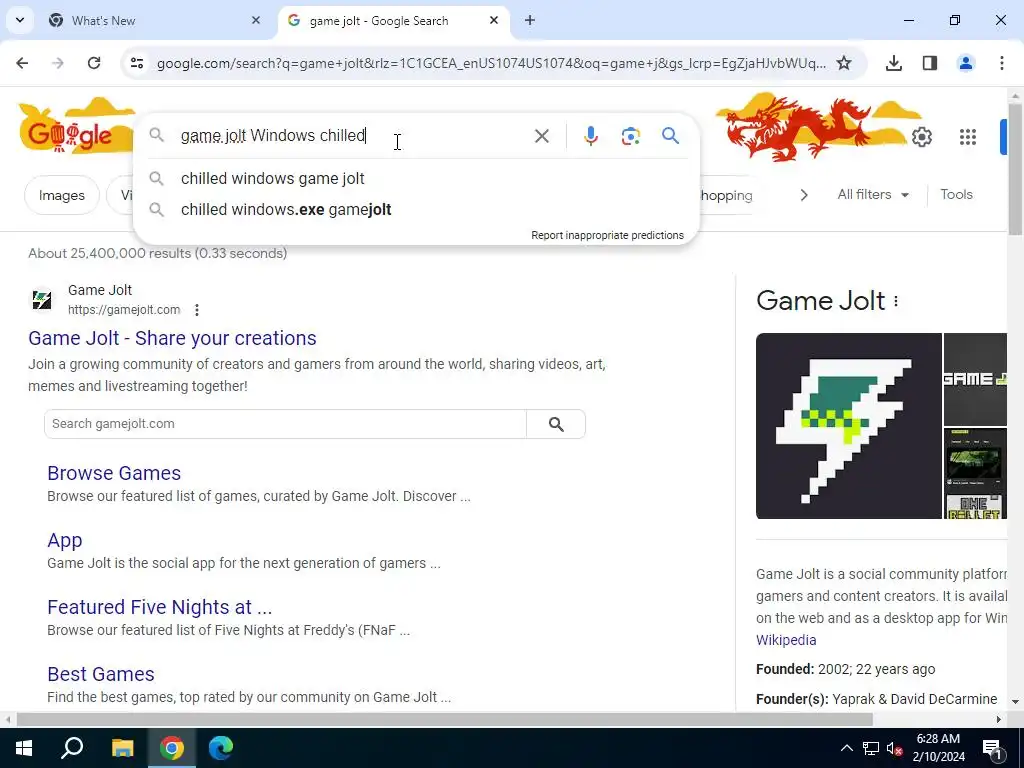Open Game Jolt - Share your creations

point(172,338)
